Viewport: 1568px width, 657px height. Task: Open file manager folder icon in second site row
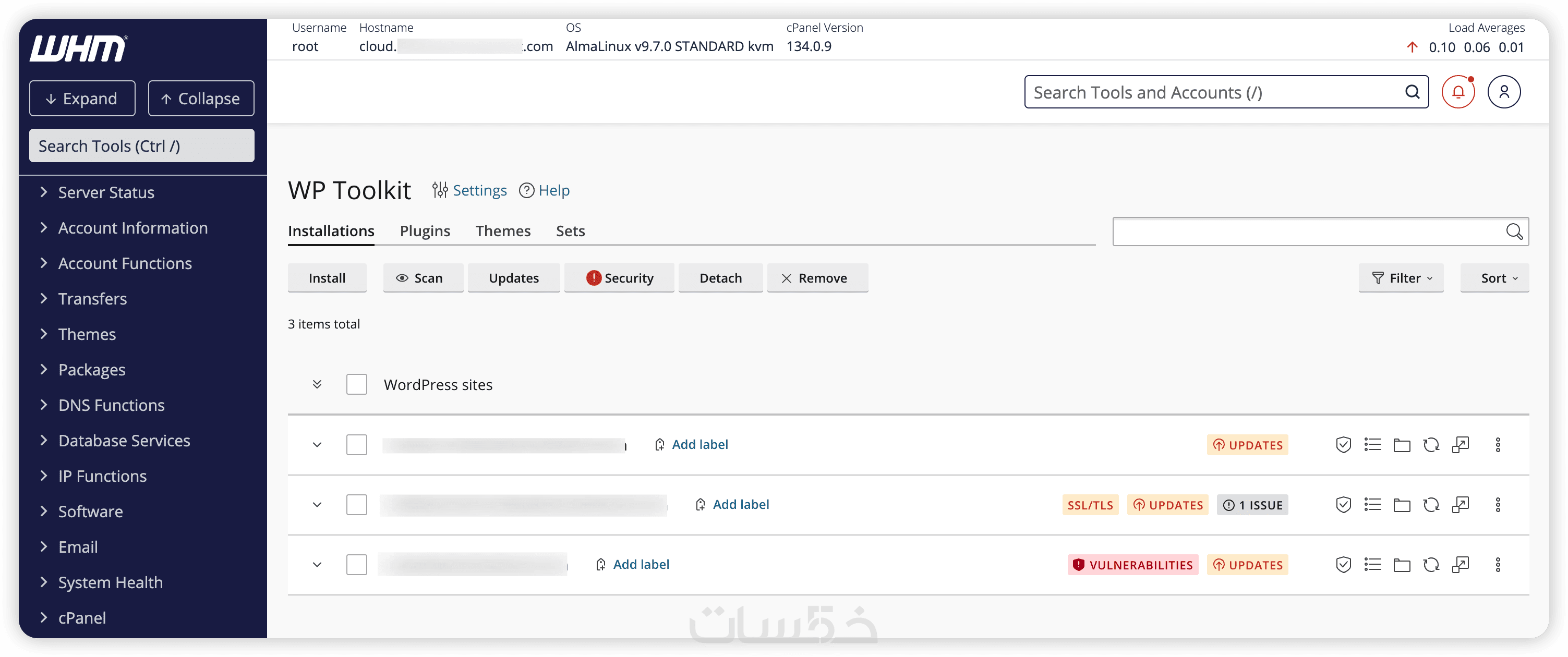click(1401, 505)
